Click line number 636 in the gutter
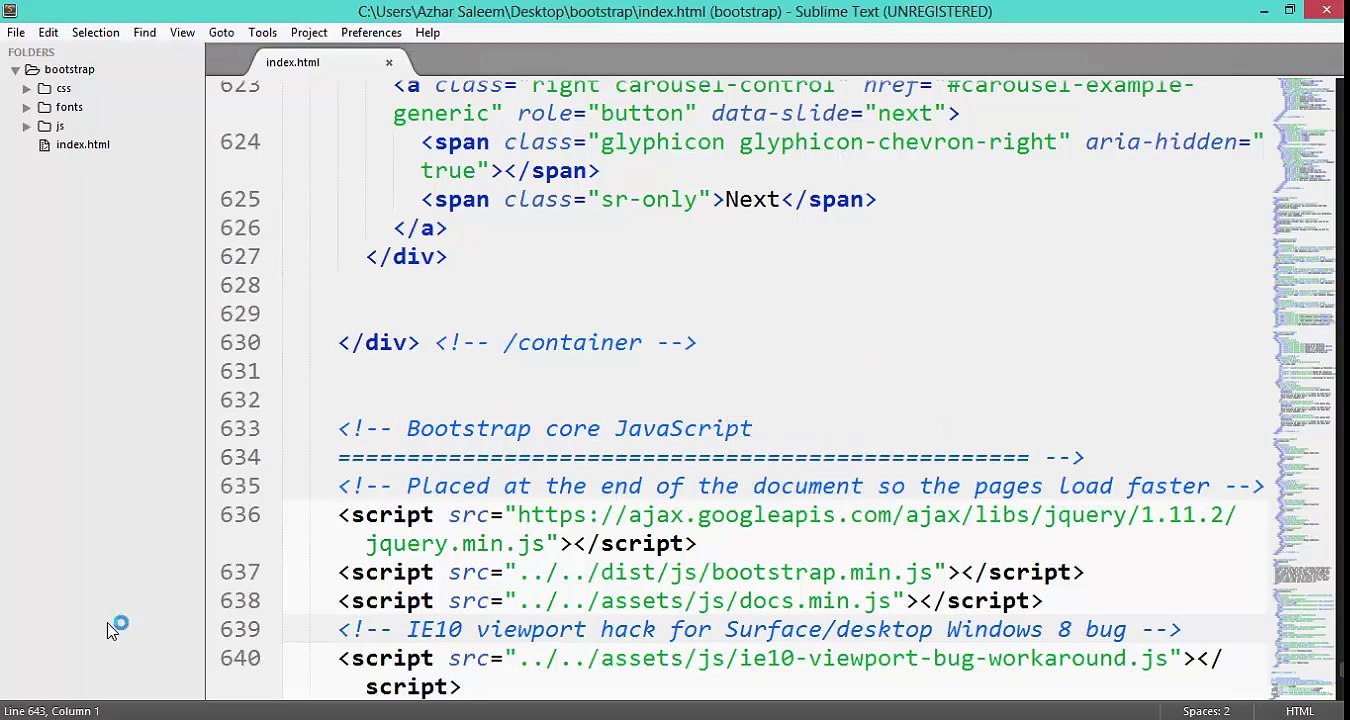 click(x=240, y=515)
